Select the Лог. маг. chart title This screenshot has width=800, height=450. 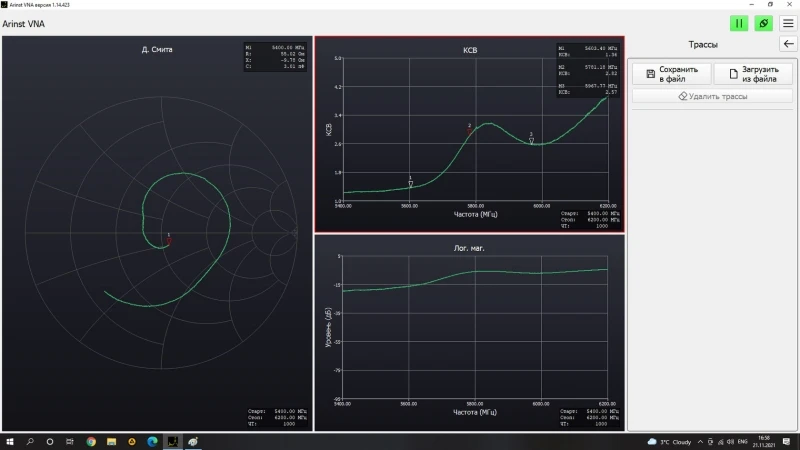[469, 248]
